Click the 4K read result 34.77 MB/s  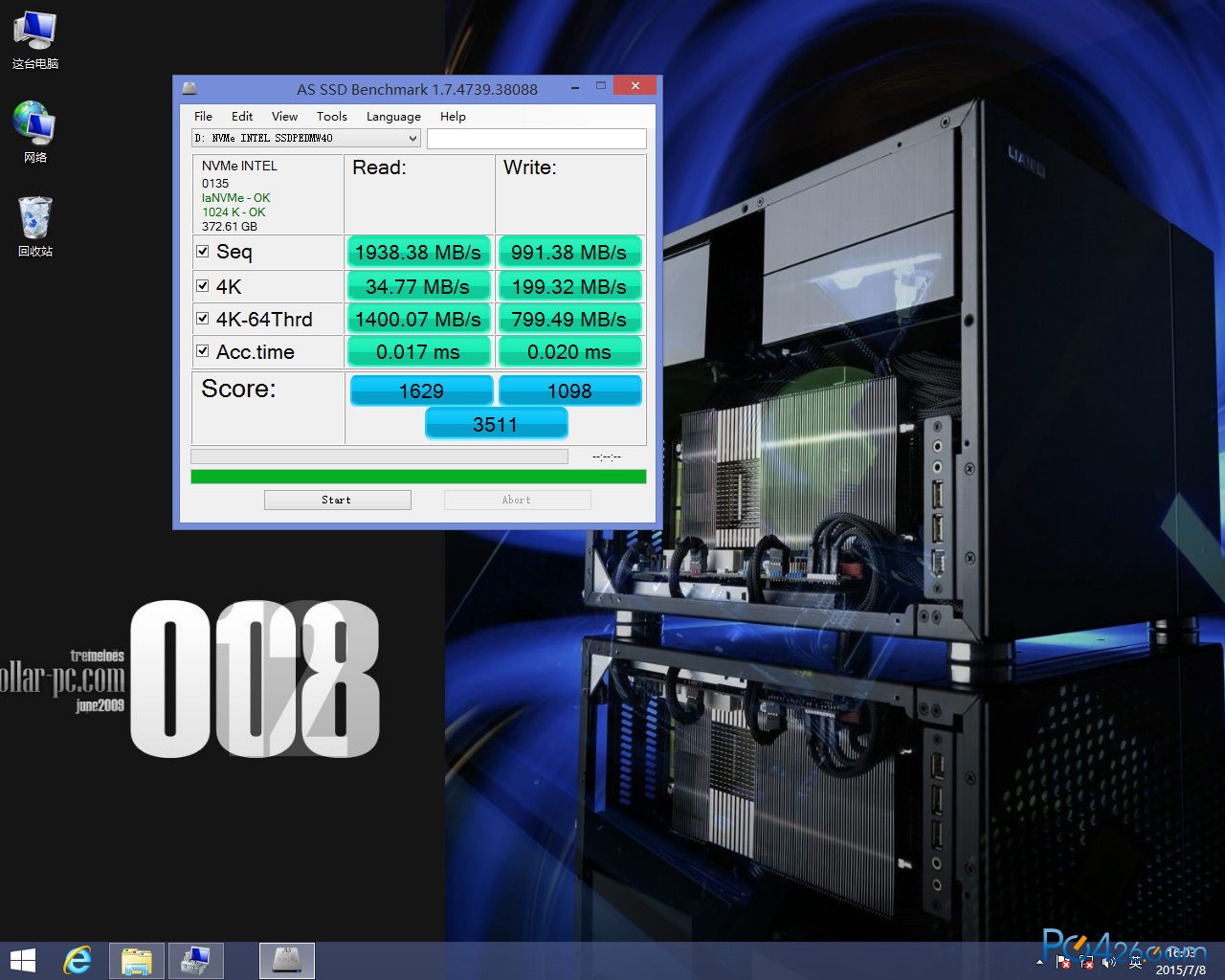point(418,286)
